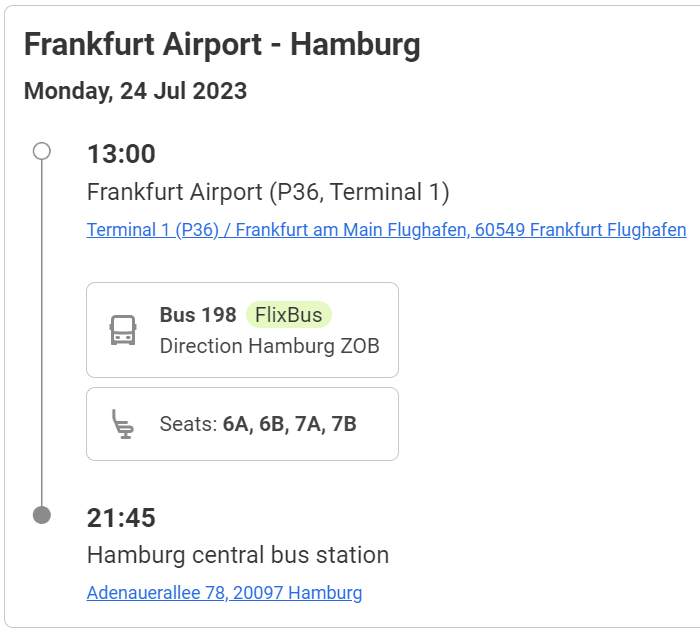Screen dimensions: 700x633
Task: Click the filled arrival stop circle marker
Action: (42, 515)
